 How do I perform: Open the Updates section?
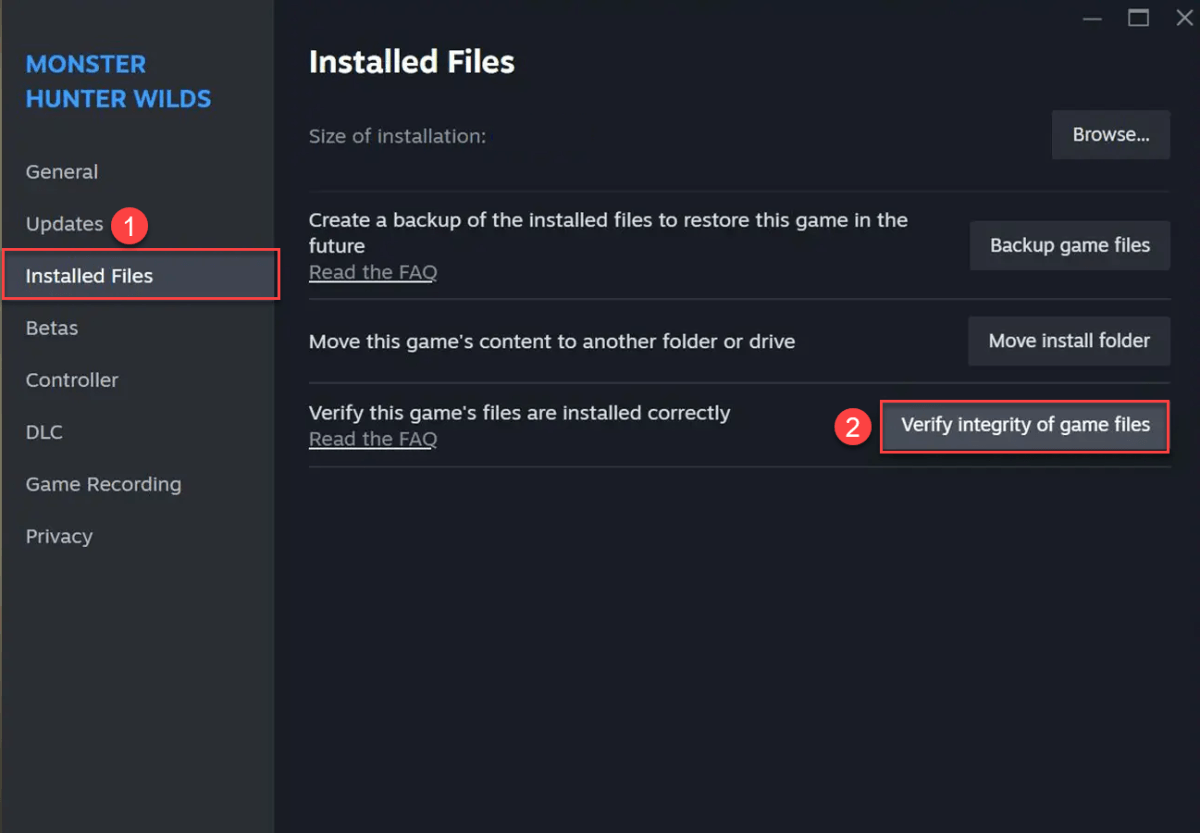tap(64, 223)
